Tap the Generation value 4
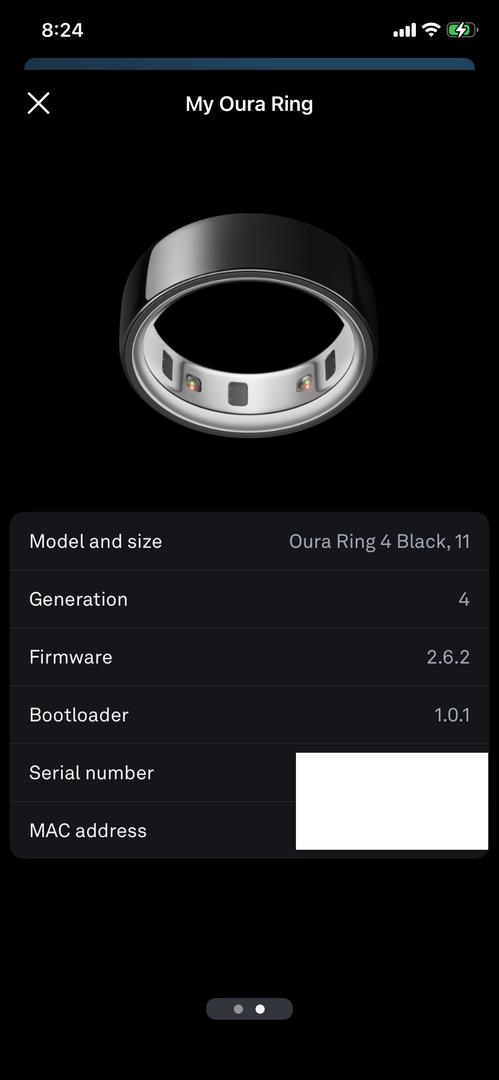This screenshot has height=1080, width=499. 464,599
